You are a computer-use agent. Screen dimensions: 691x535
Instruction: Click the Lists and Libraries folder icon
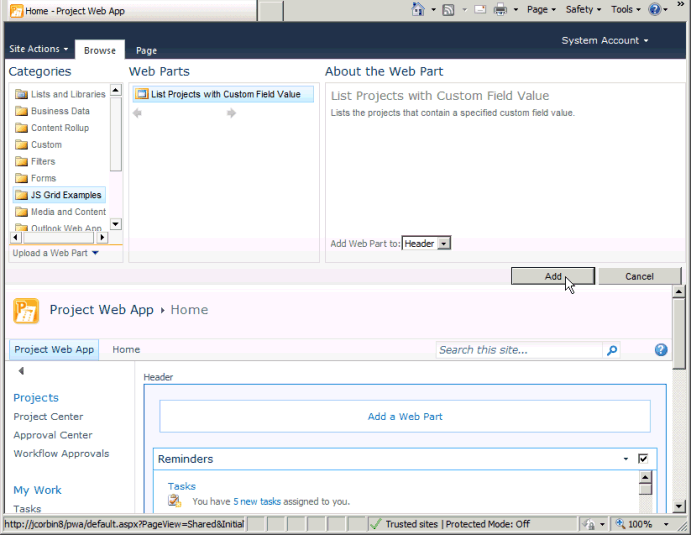tap(21, 94)
